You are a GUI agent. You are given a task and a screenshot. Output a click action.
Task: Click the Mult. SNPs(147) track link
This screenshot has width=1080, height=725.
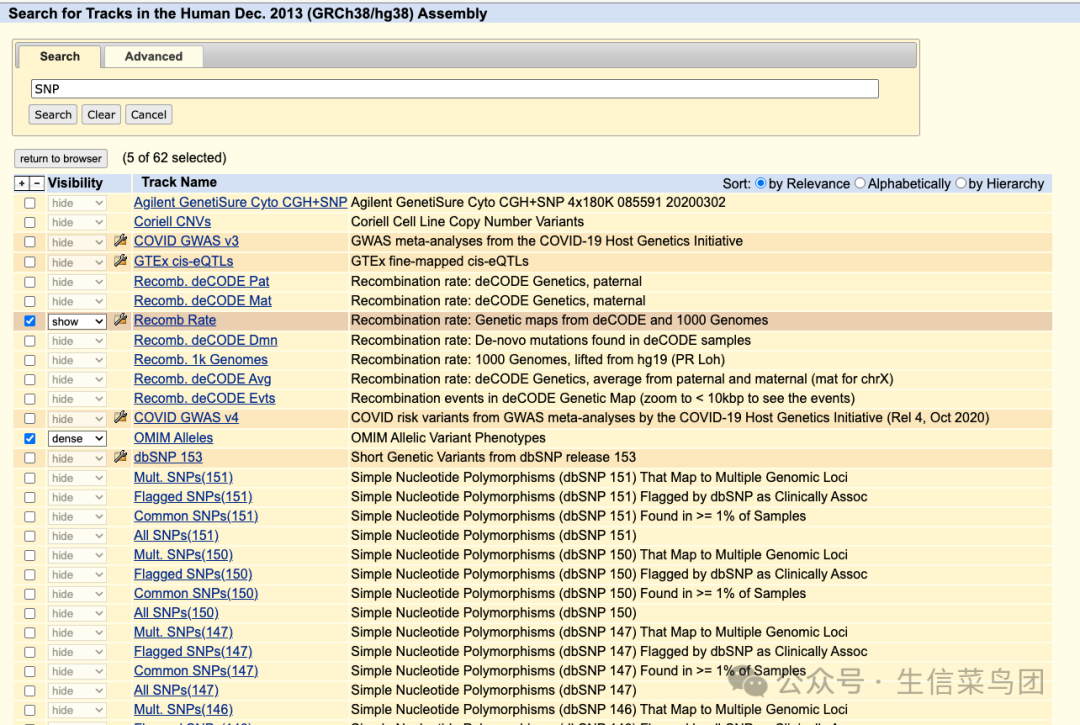point(183,632)
